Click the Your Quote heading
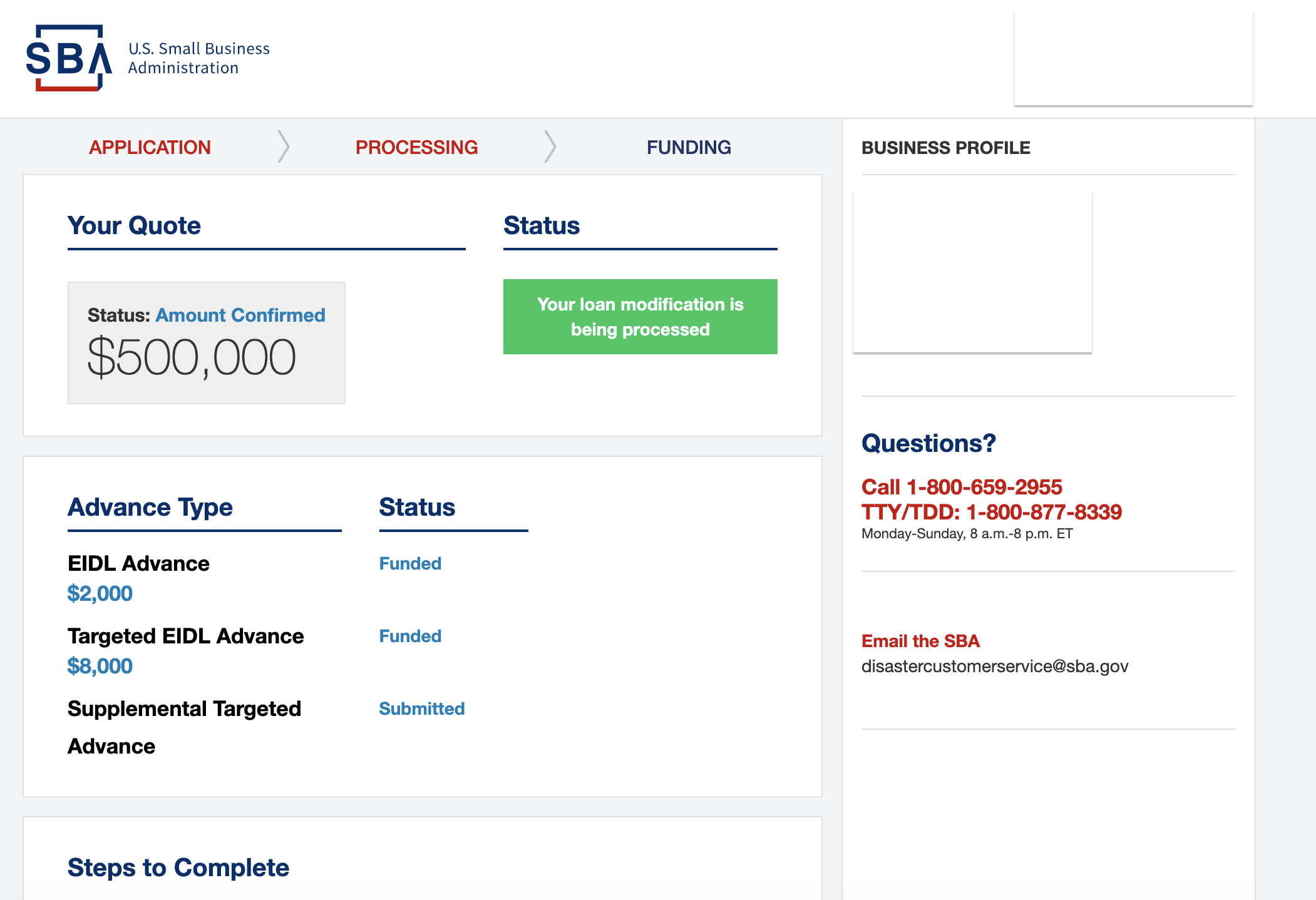 (134, 225)
